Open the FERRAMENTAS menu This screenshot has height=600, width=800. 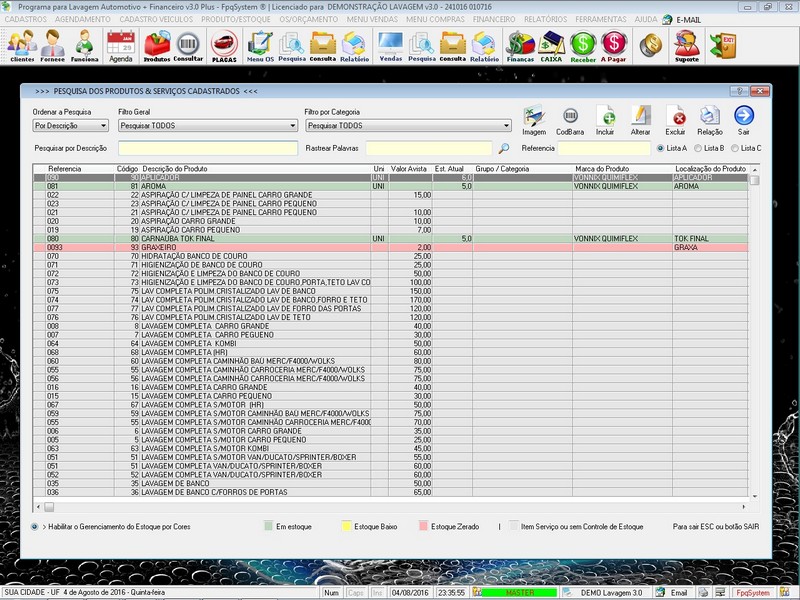pos(601,19)
